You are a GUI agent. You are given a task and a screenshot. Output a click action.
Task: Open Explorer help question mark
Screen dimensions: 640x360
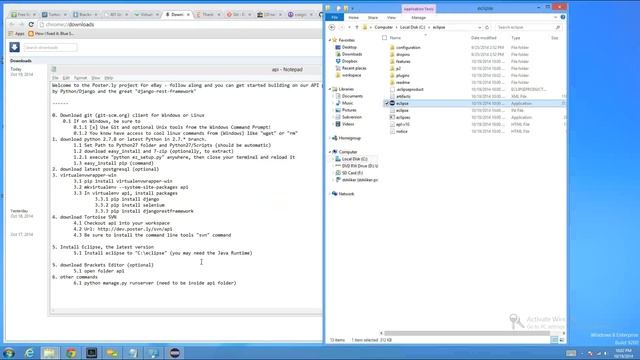point(563,18)
